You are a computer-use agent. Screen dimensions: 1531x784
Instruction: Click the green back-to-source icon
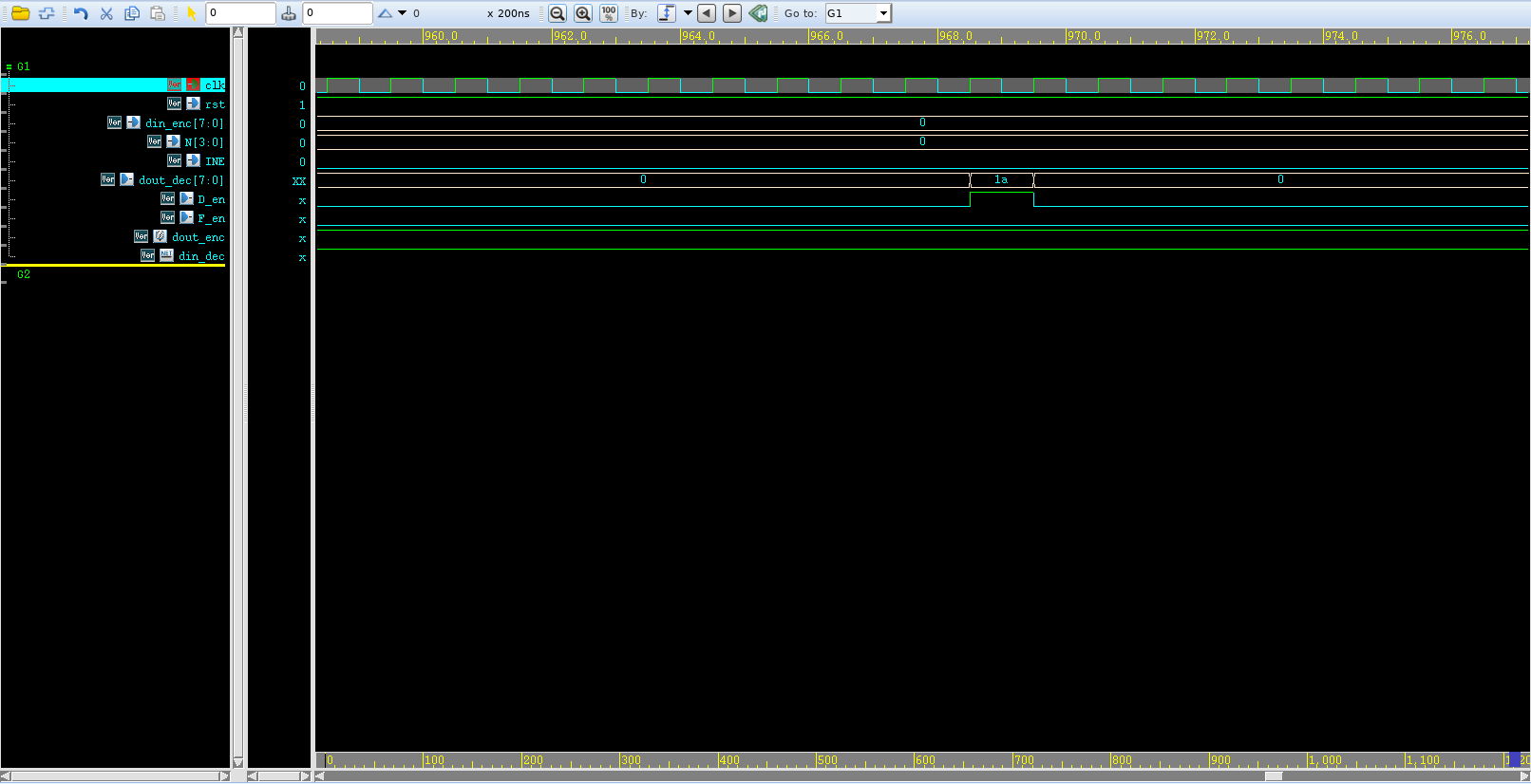click(x=758, y=13)
